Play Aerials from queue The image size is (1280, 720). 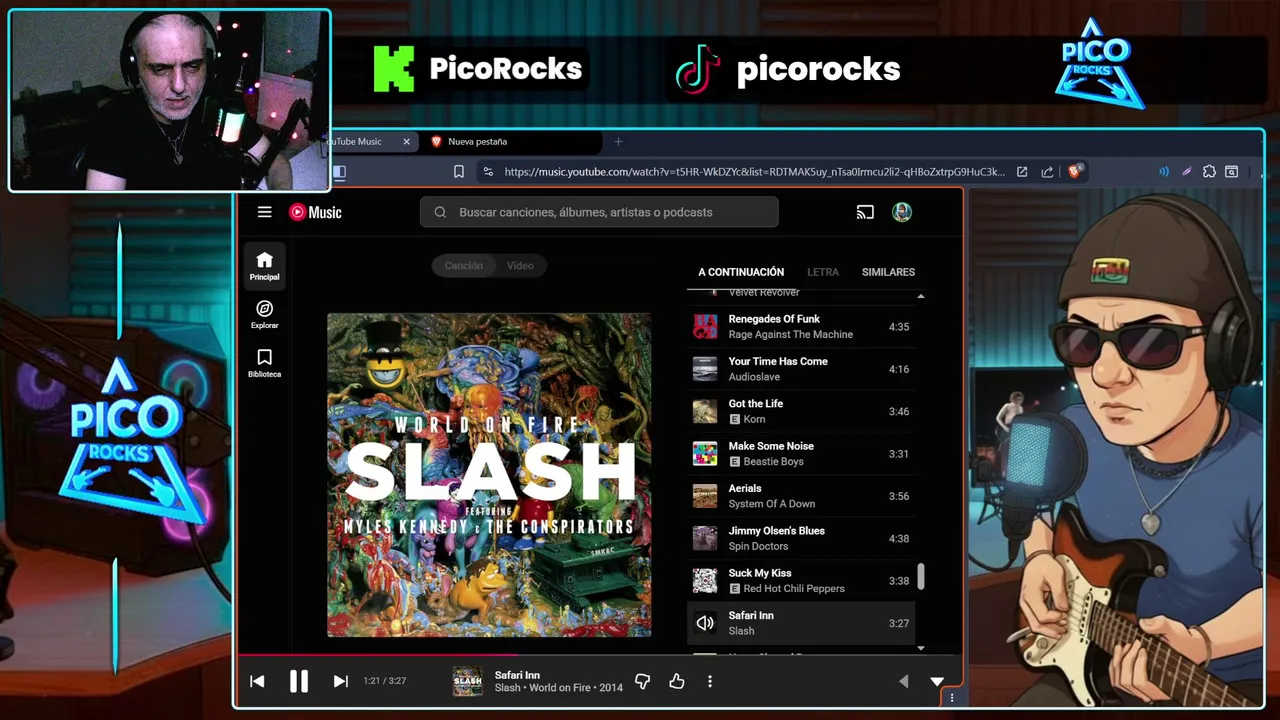pyautogui.click(x=801, y=496)
